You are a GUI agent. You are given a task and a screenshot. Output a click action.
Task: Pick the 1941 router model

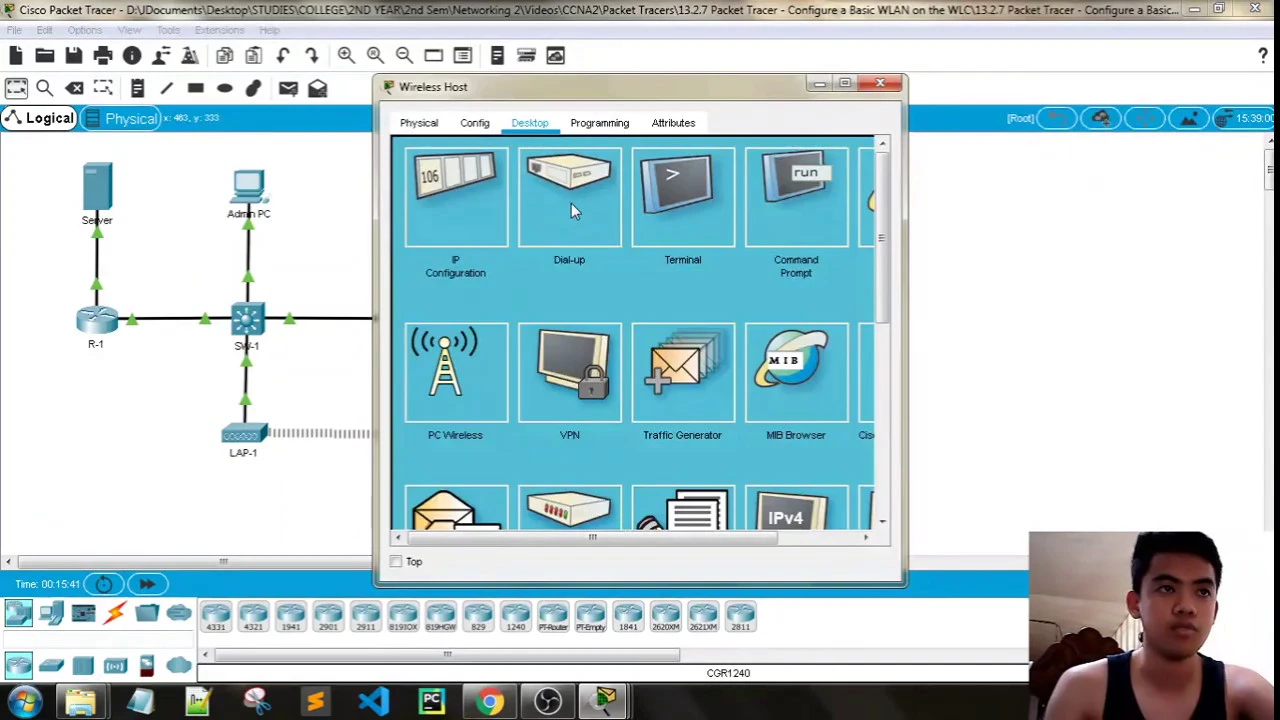[291, 617]
